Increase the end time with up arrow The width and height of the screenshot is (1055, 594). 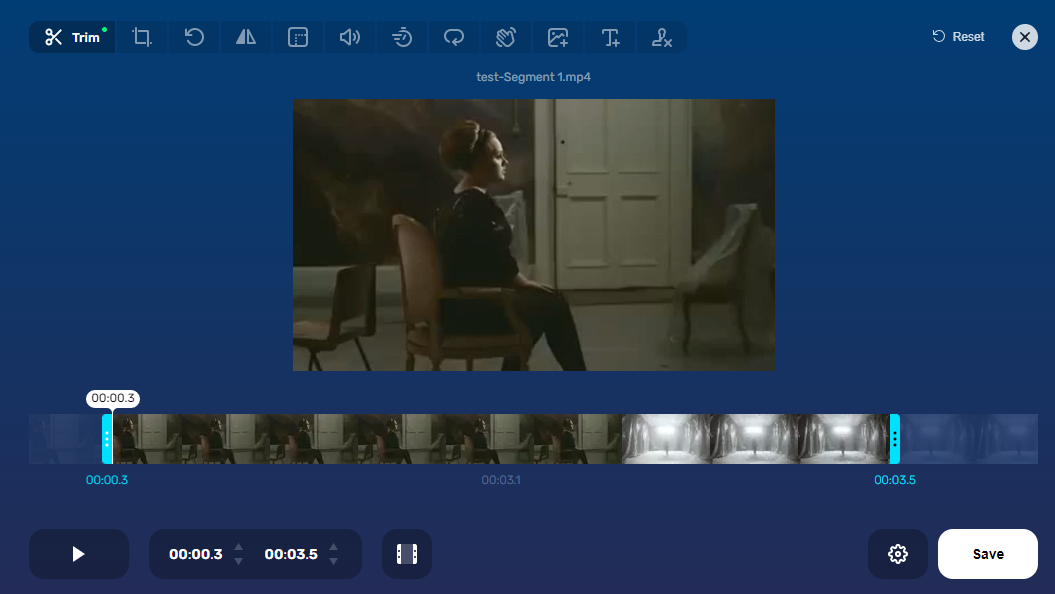(x=334, y=546)
